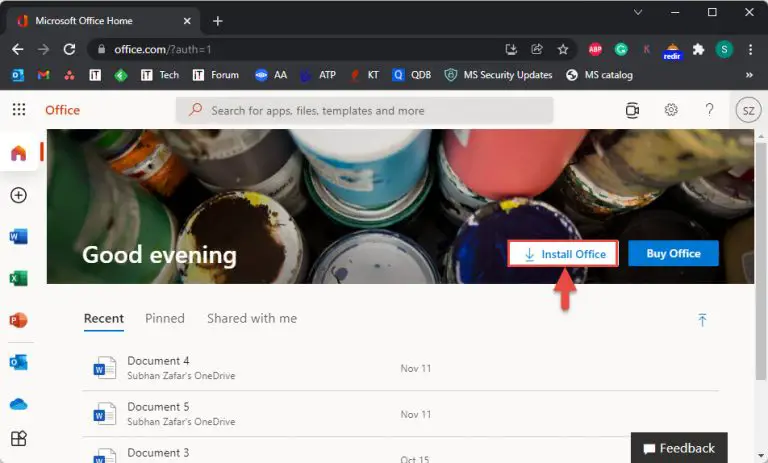The width and height of the screenshot is (768, 463).
Task: Open the Office settings gear
Action: (x=671, y=110)
